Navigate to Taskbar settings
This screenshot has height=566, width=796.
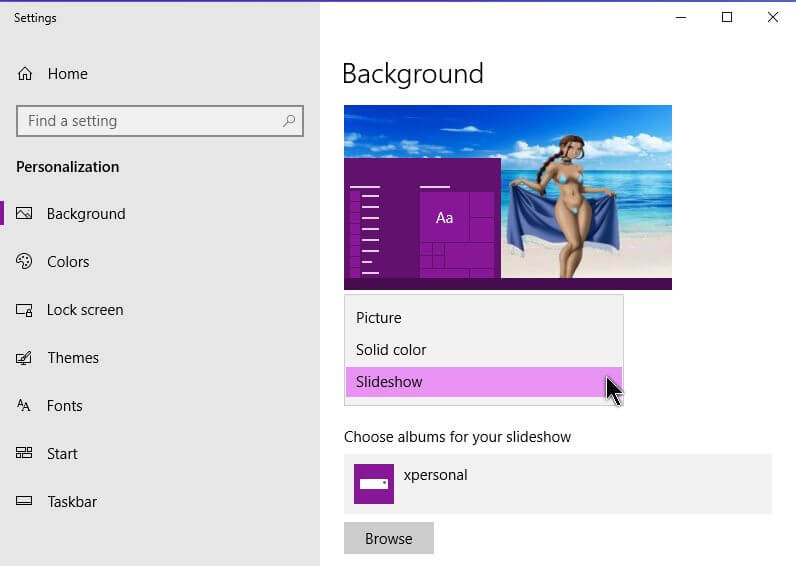(72, 502)
